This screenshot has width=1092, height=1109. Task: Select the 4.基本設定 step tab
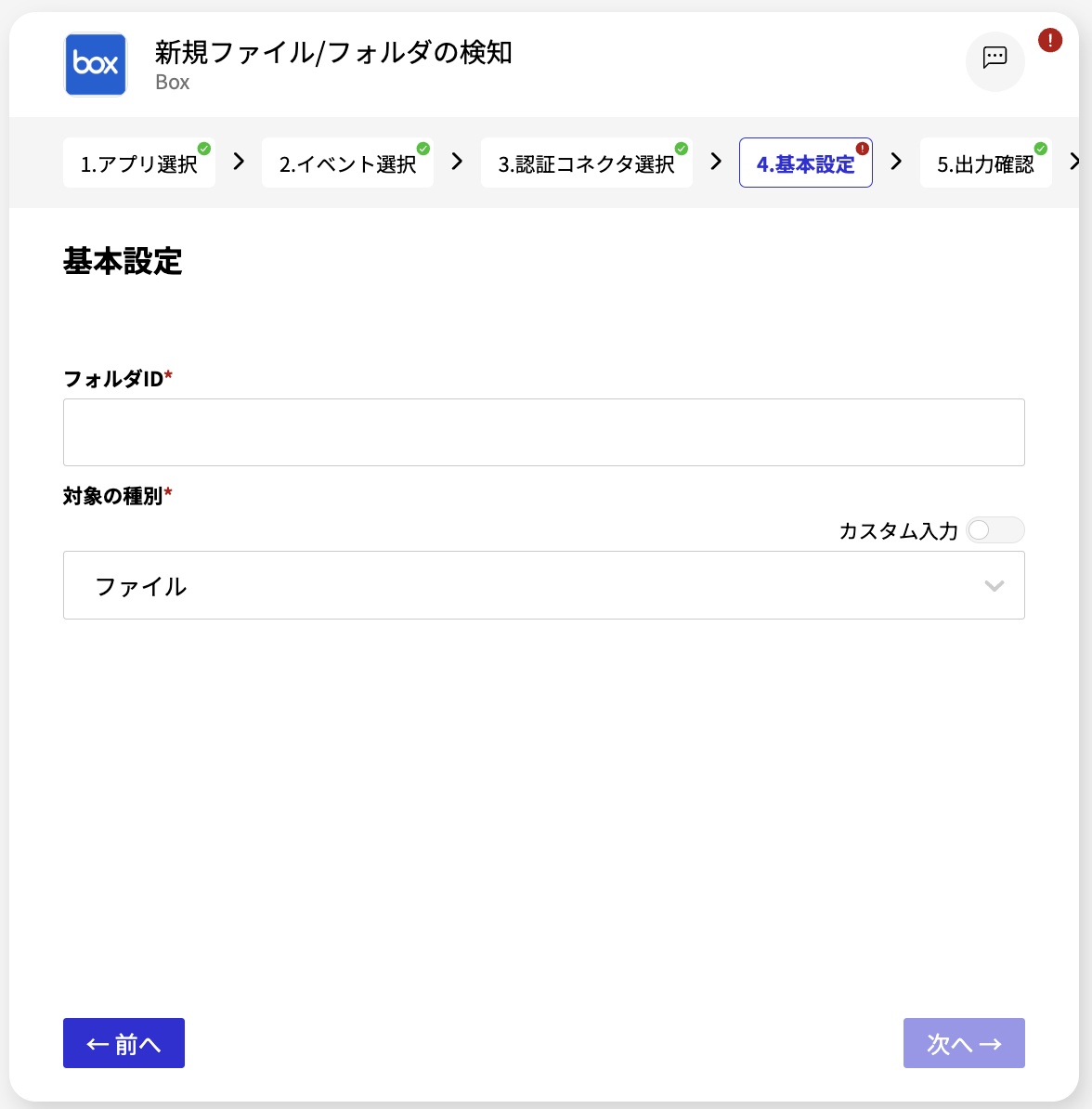point(806,163)
